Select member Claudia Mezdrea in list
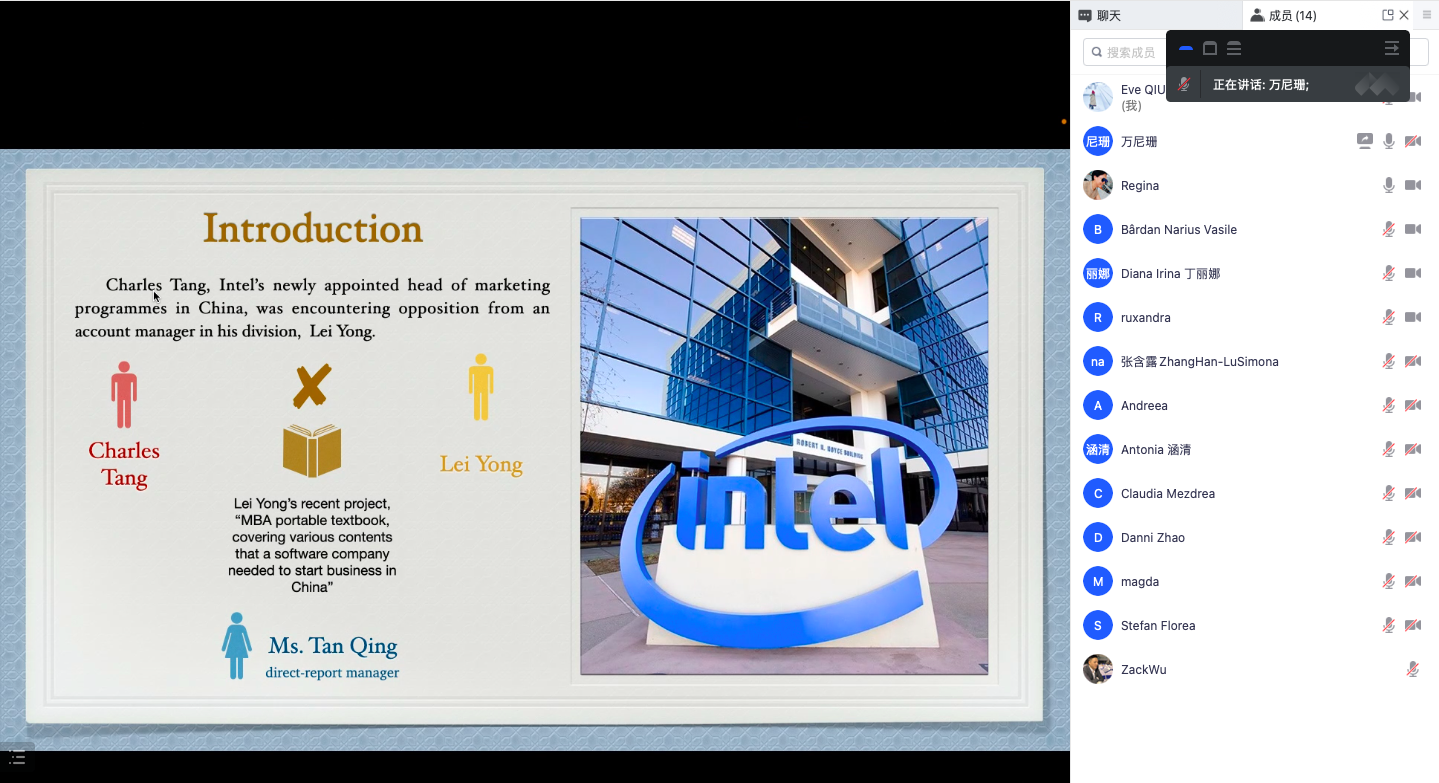 pyautogui.click(x=1167, y=493)
